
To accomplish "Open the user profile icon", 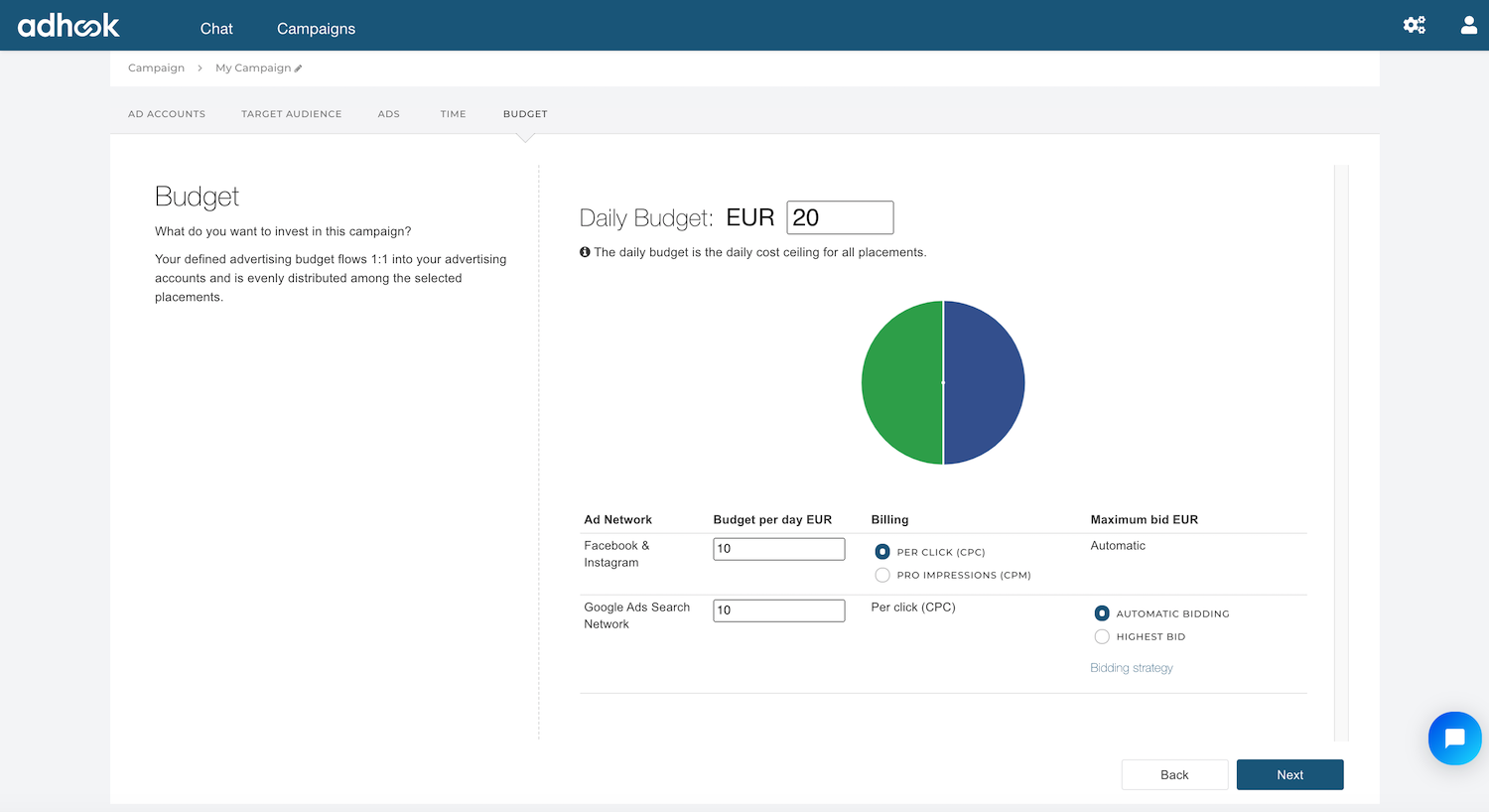I will tap(1469, 25).
